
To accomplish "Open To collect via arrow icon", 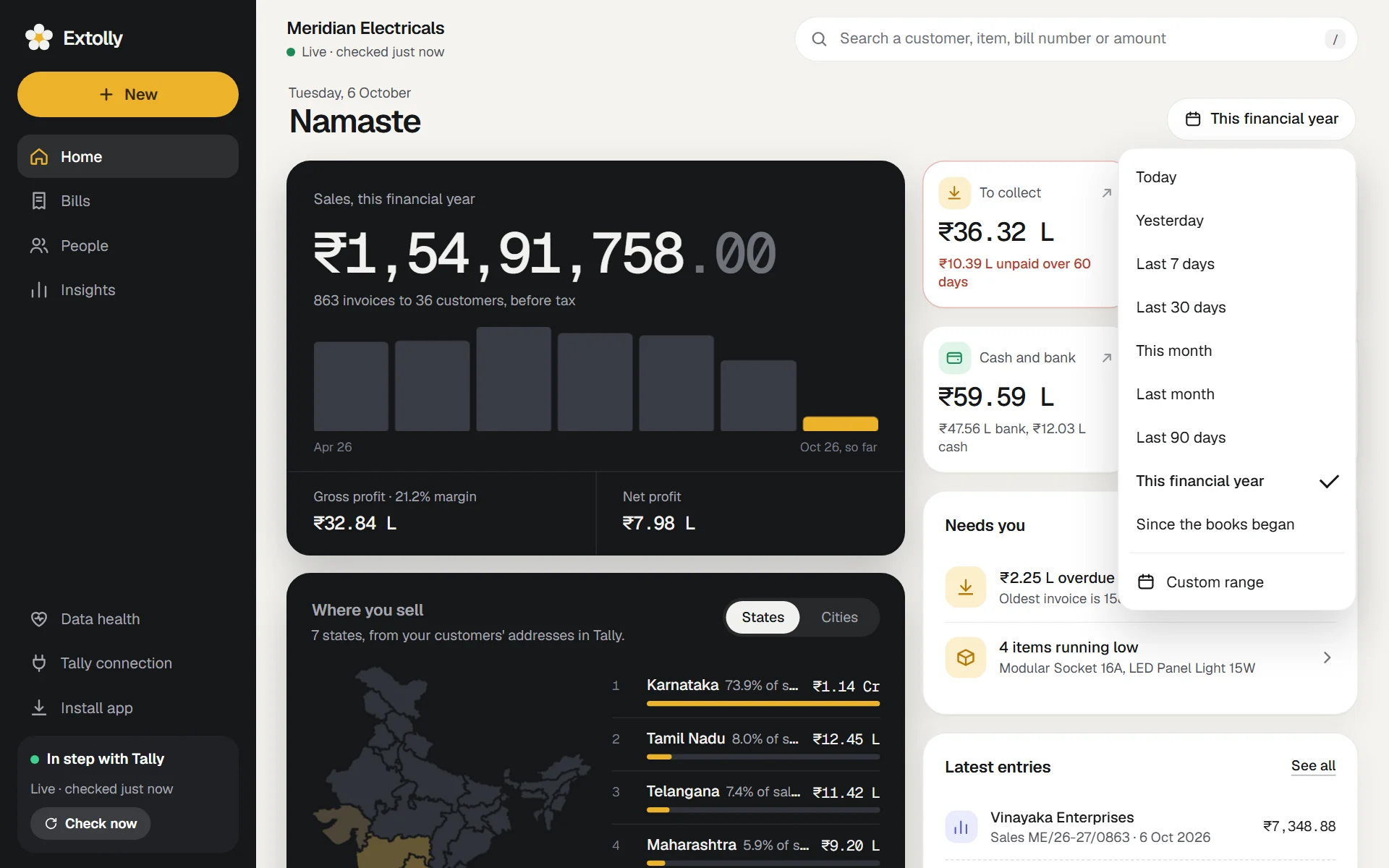I will pyautogui.click(x=1106, y=193).
